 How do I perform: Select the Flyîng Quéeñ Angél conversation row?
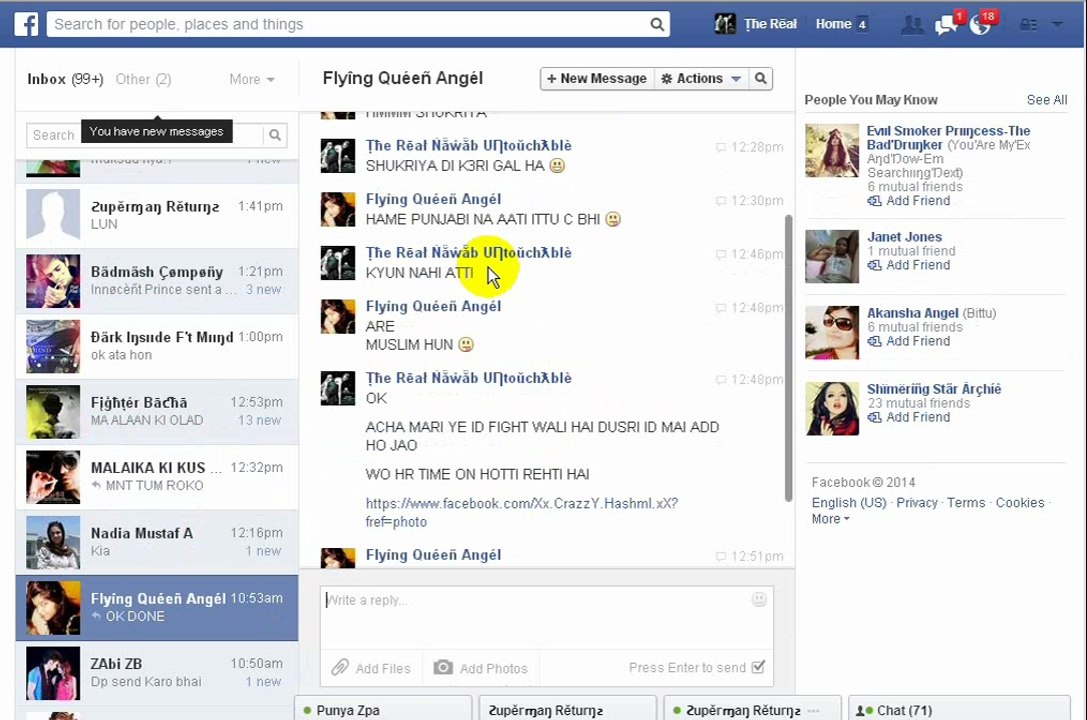pos(157,608)
